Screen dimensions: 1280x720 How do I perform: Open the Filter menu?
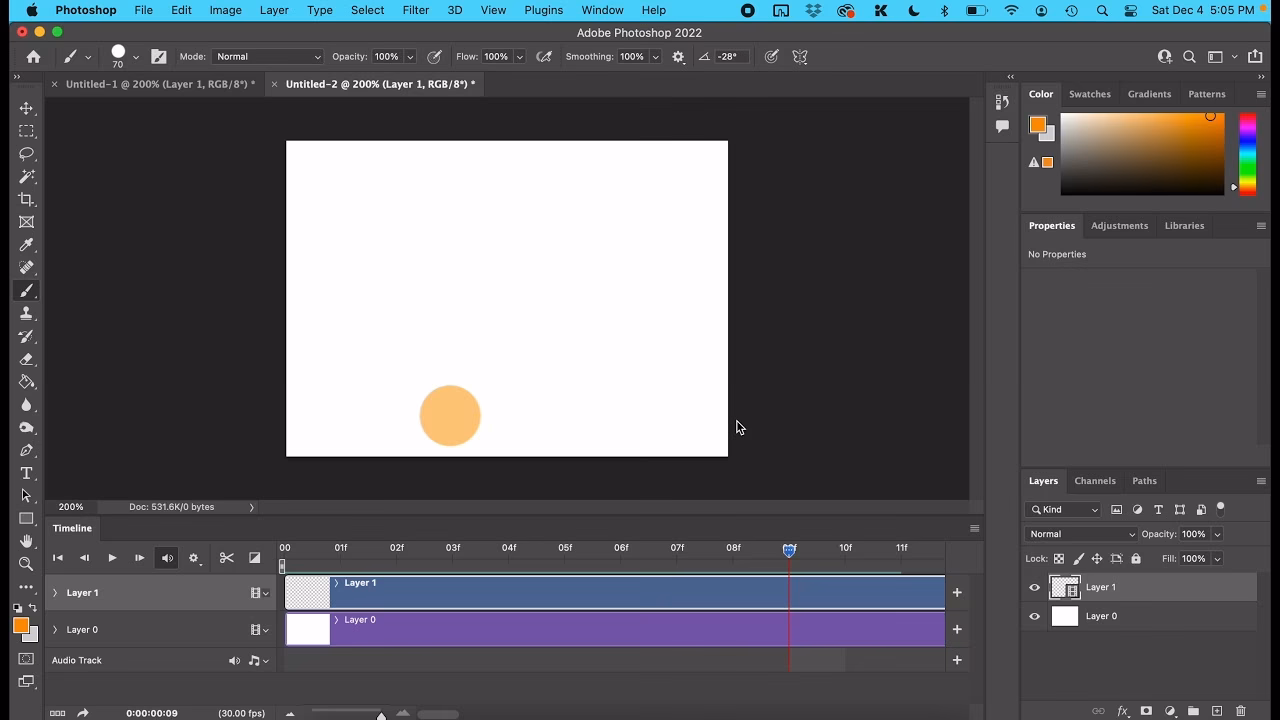415,10
